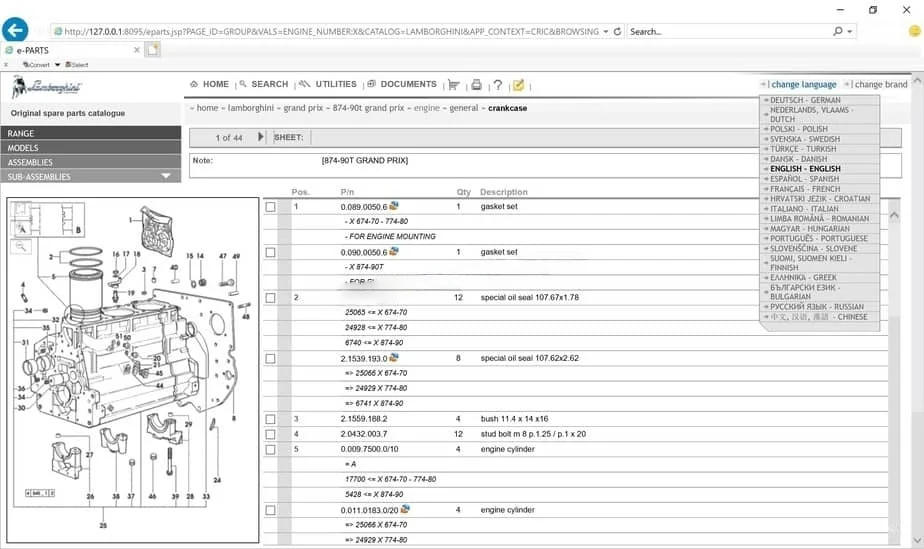Click into the browser Search field
This screenshot has width=924, height=549.
[x=728, y=31]
